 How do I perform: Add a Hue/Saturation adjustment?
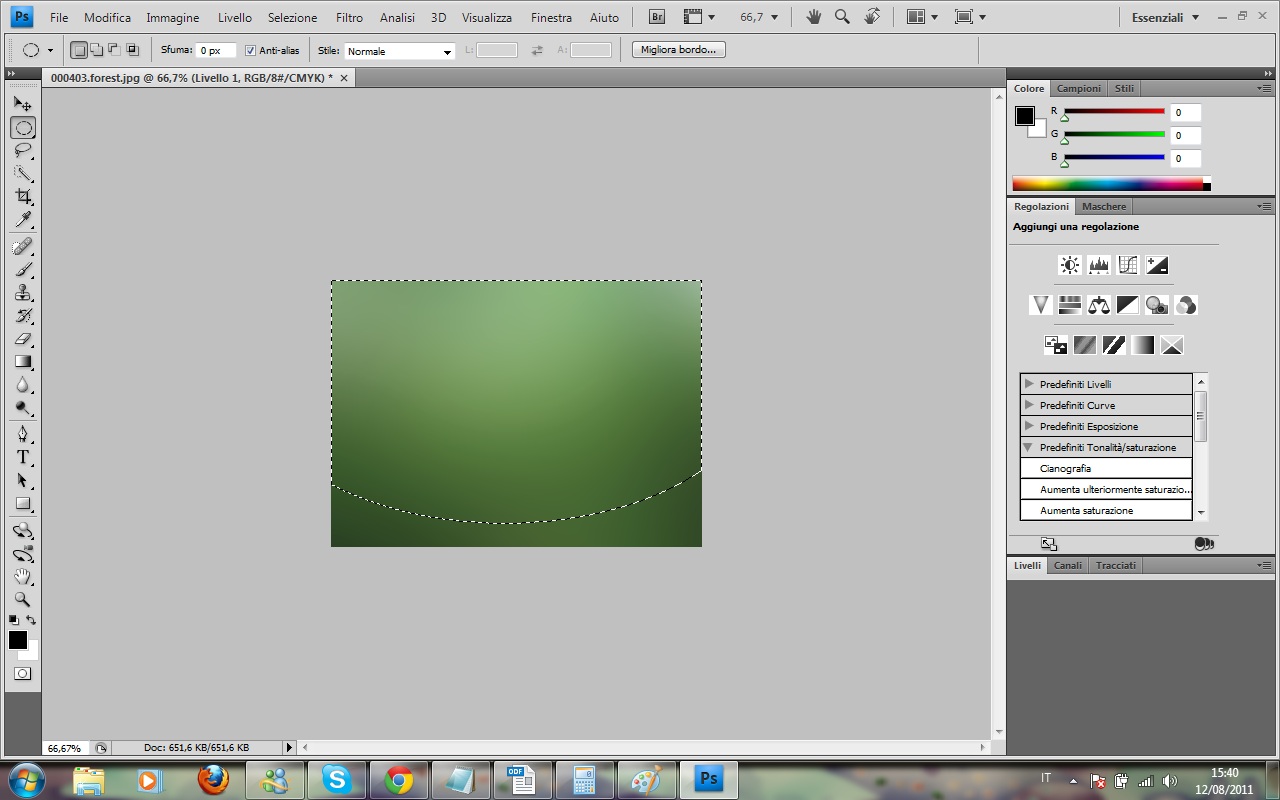pyautogui.click(x=1069, y=305)
